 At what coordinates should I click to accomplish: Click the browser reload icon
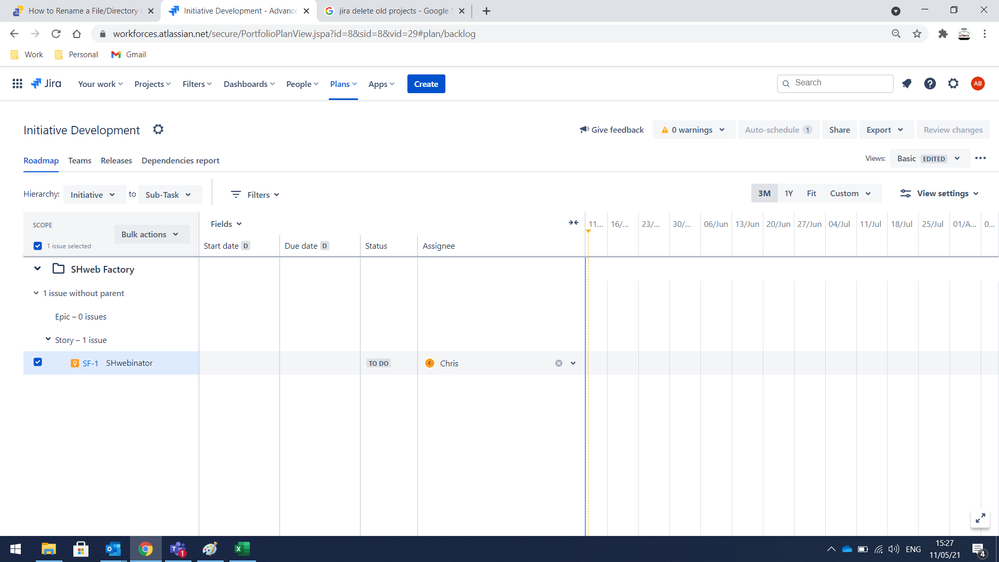pyautogui.click(x=56, y=34)
